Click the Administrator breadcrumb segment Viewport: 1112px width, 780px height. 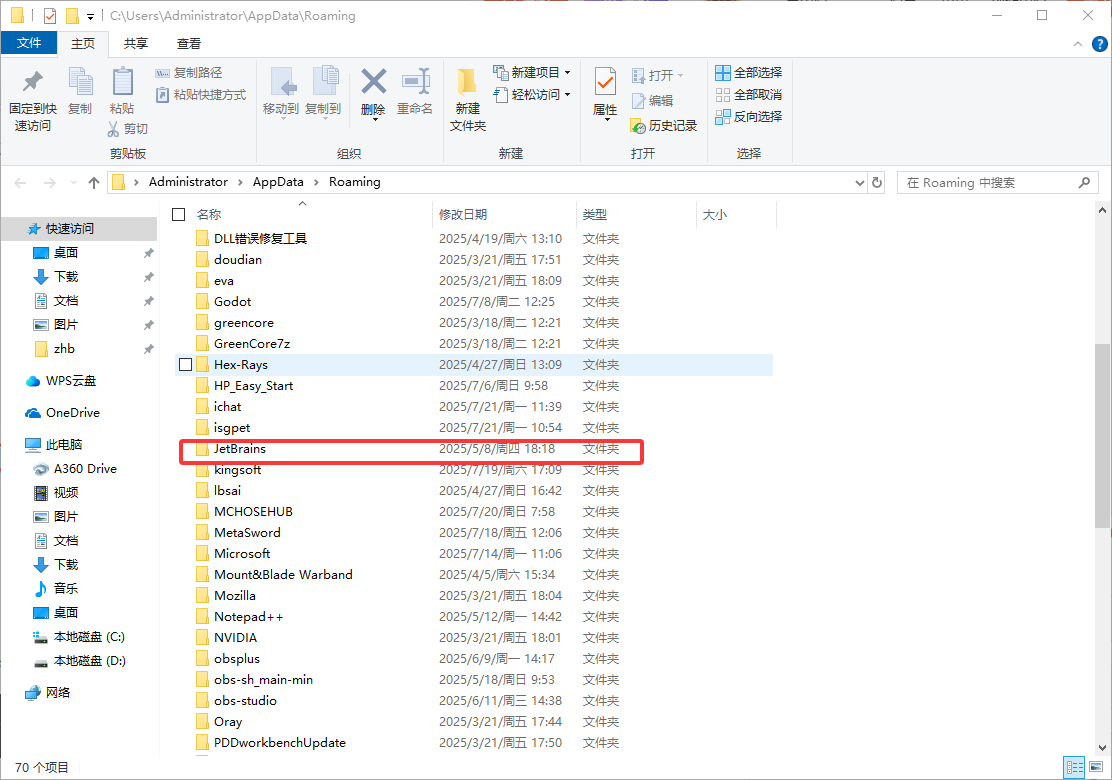pyautogui.click(x=188, y=182)
